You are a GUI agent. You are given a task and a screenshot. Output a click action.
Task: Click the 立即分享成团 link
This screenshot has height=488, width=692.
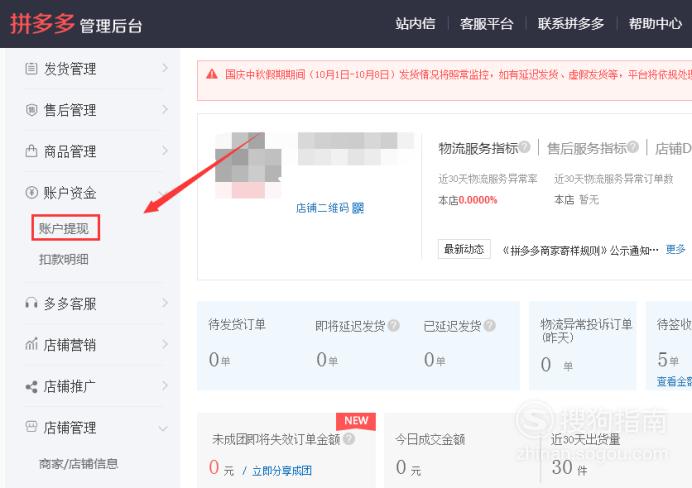[x=282, y=471]
